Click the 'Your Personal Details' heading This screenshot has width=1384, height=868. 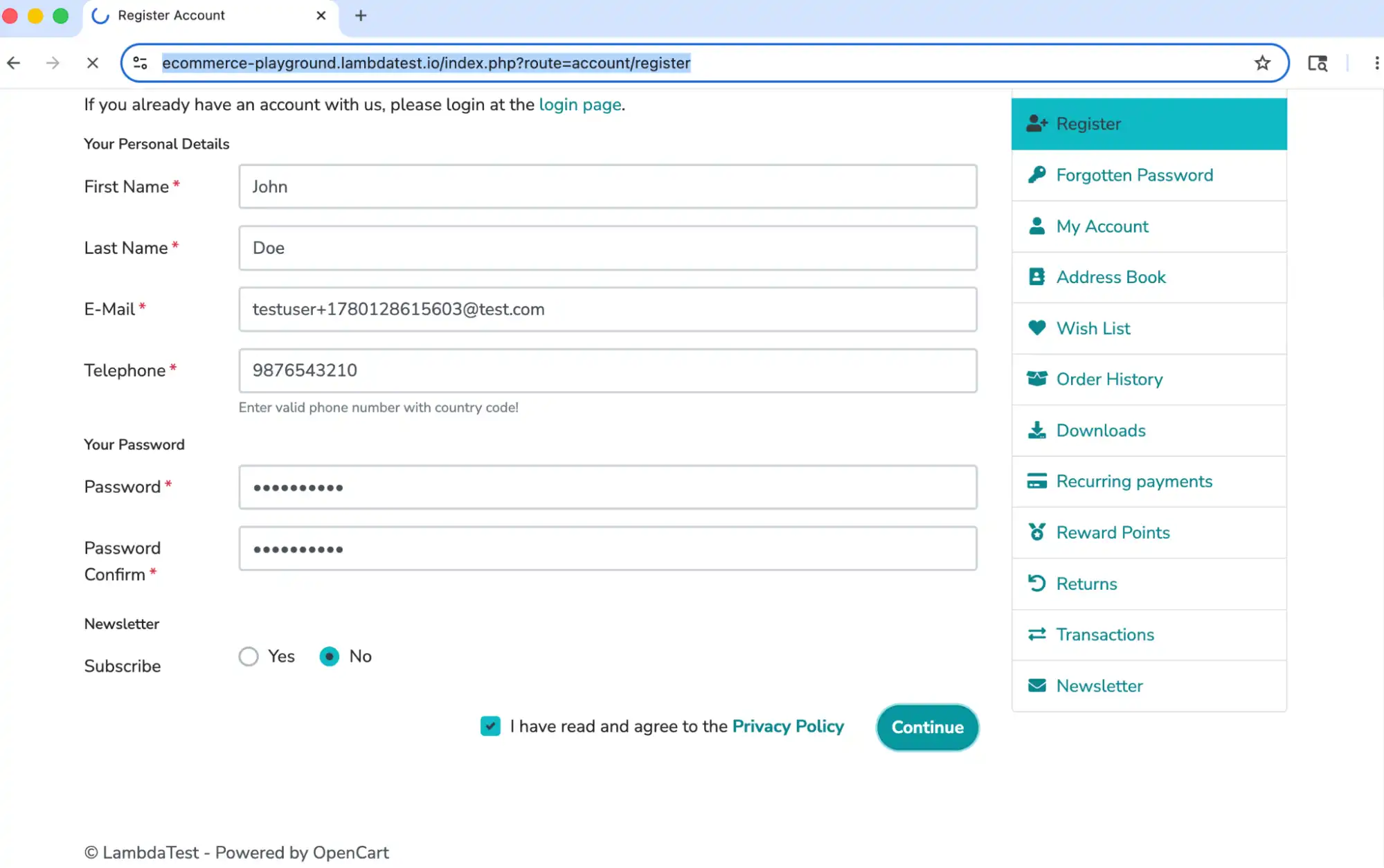pos(156,144)
